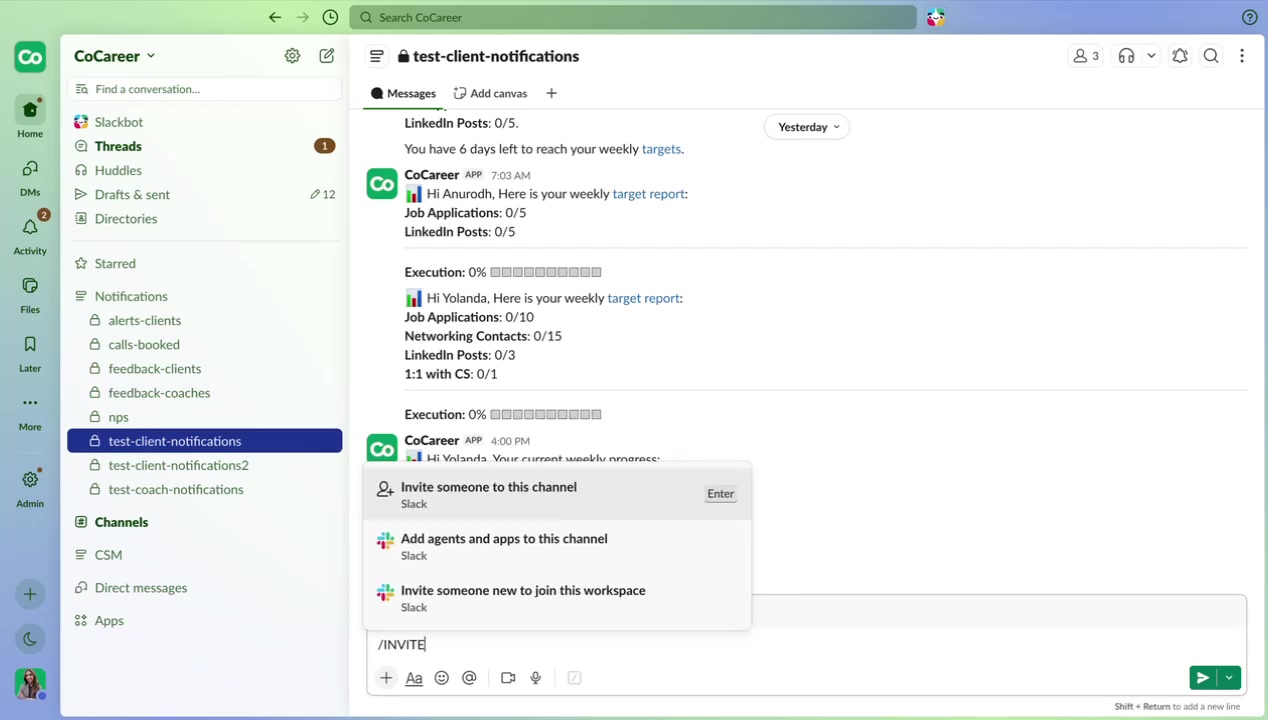
Task: Open channel more actions menu
Action: pyautogui.click(x=1242, y=56)
